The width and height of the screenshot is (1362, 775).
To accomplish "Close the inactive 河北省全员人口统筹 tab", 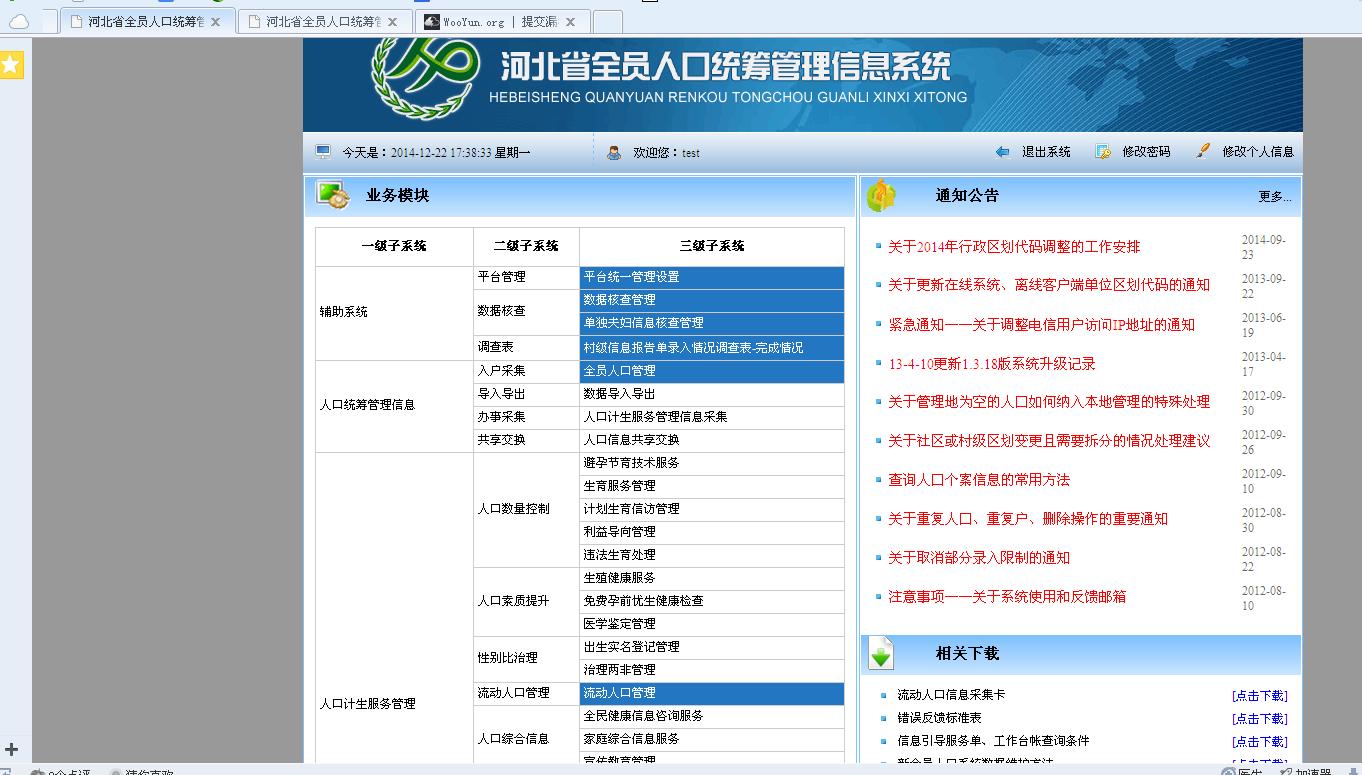I will 392,21.
